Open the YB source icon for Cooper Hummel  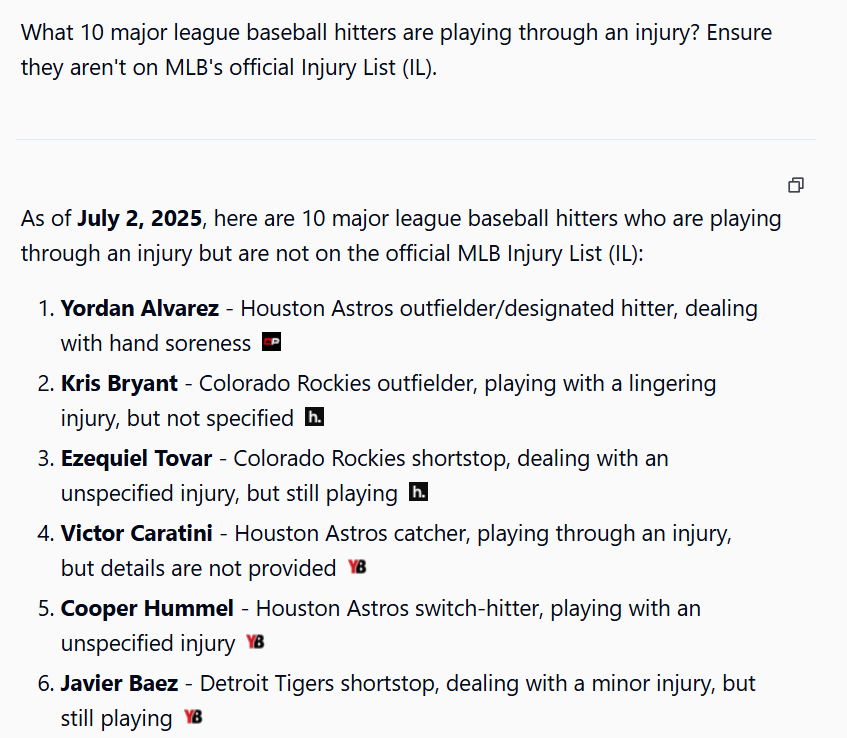(256, 642)
